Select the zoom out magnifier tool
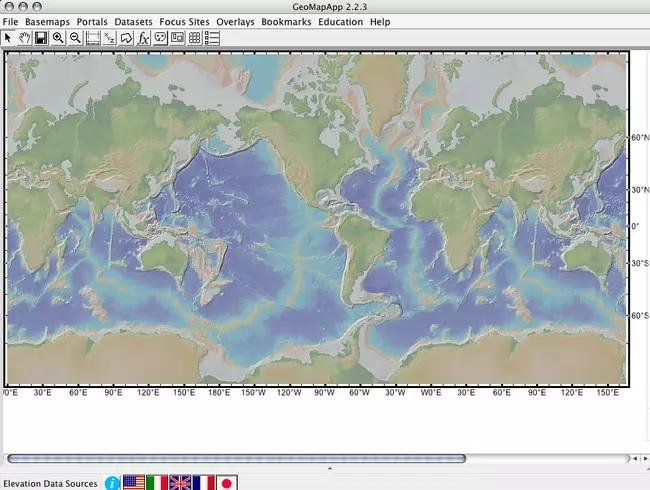 click(75, 38)
